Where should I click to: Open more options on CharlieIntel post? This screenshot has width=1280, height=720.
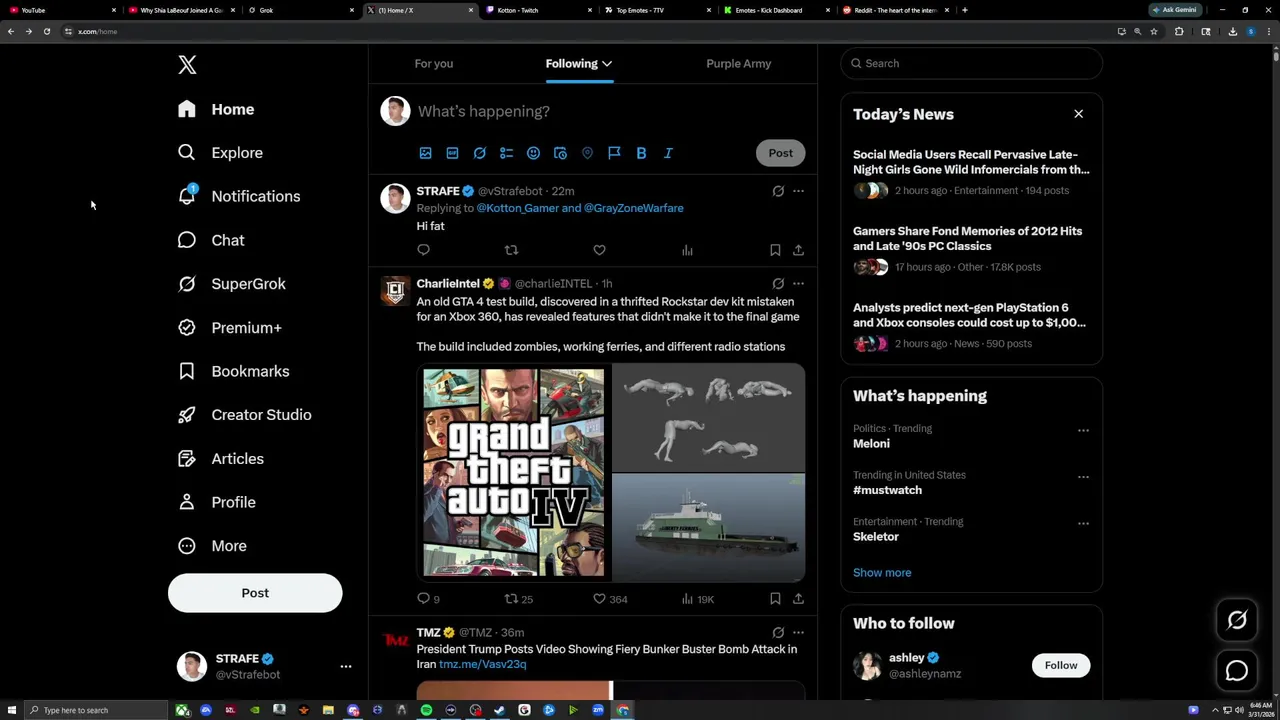(798, 284)
